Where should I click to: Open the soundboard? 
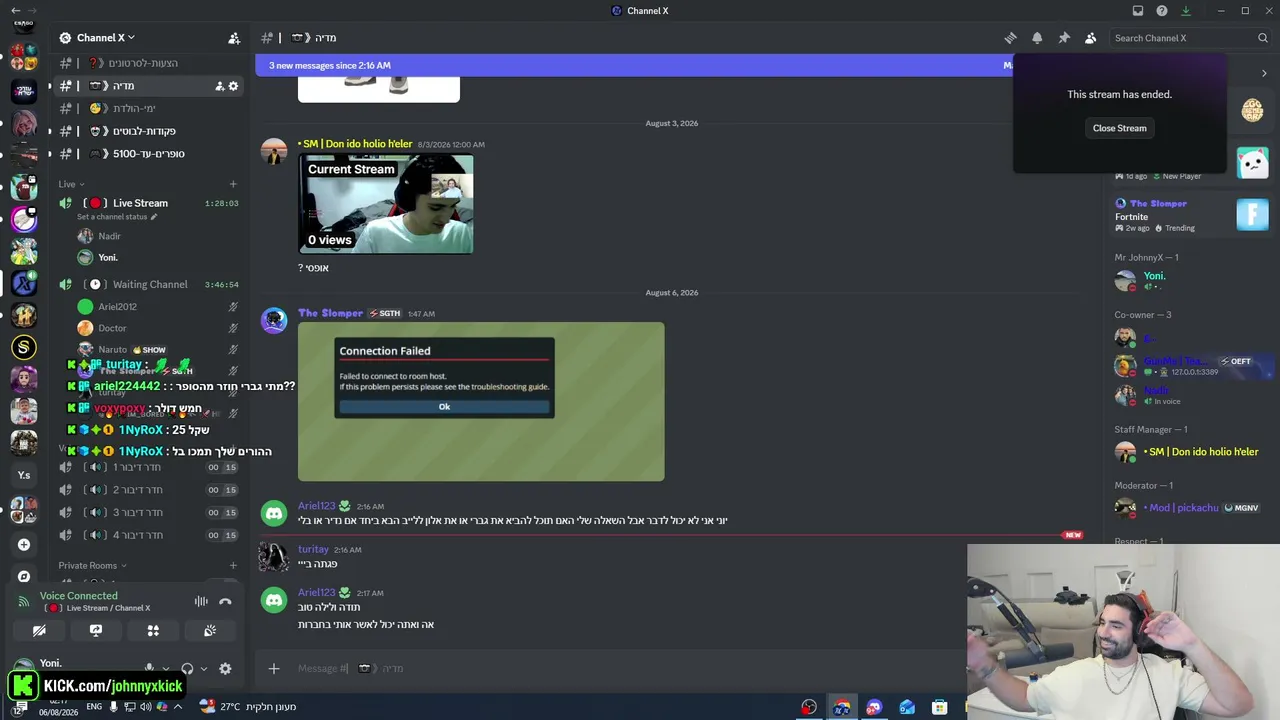pos(210,631)
